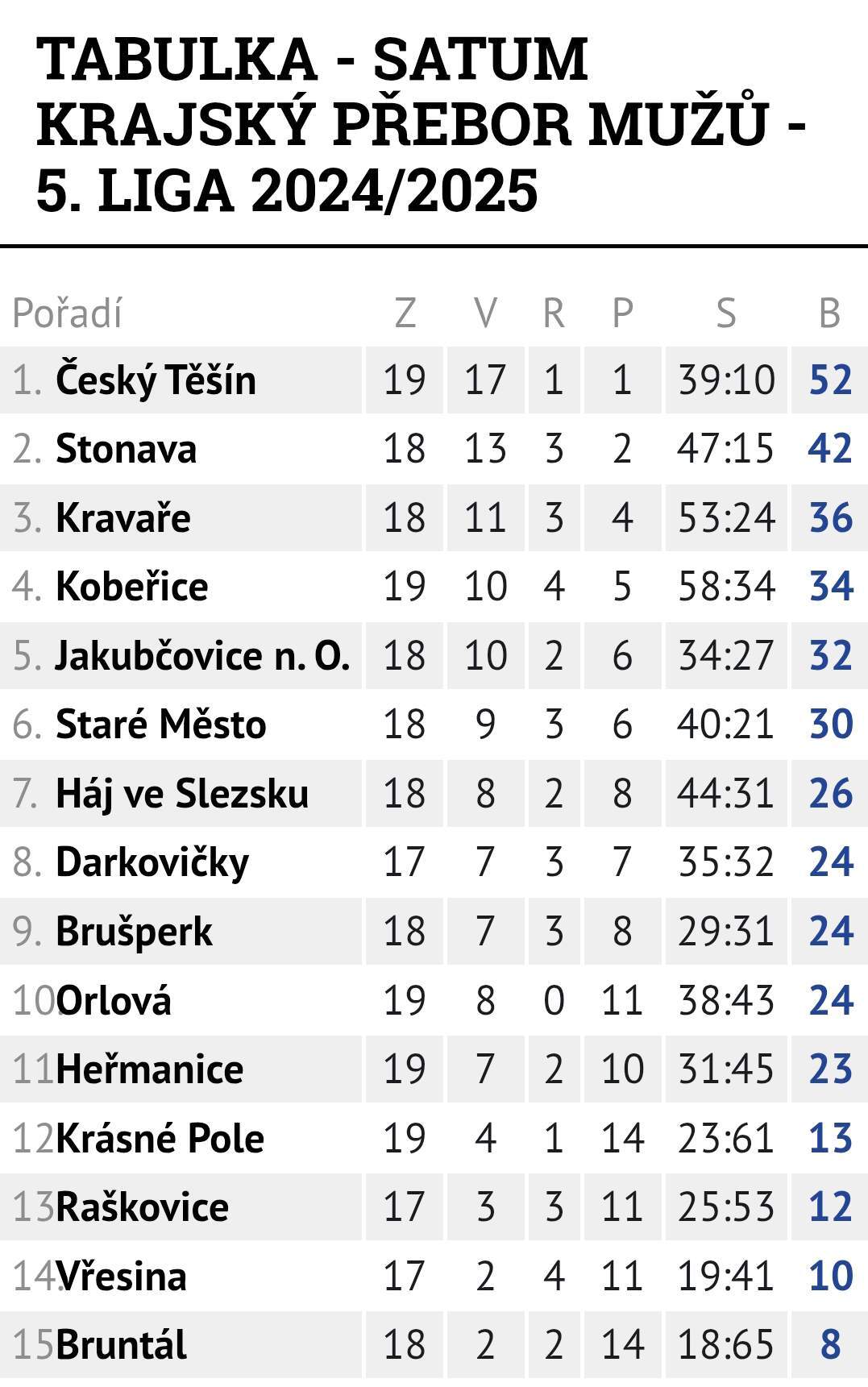Select Heřmanice in the table

[x=149, y=1069]
